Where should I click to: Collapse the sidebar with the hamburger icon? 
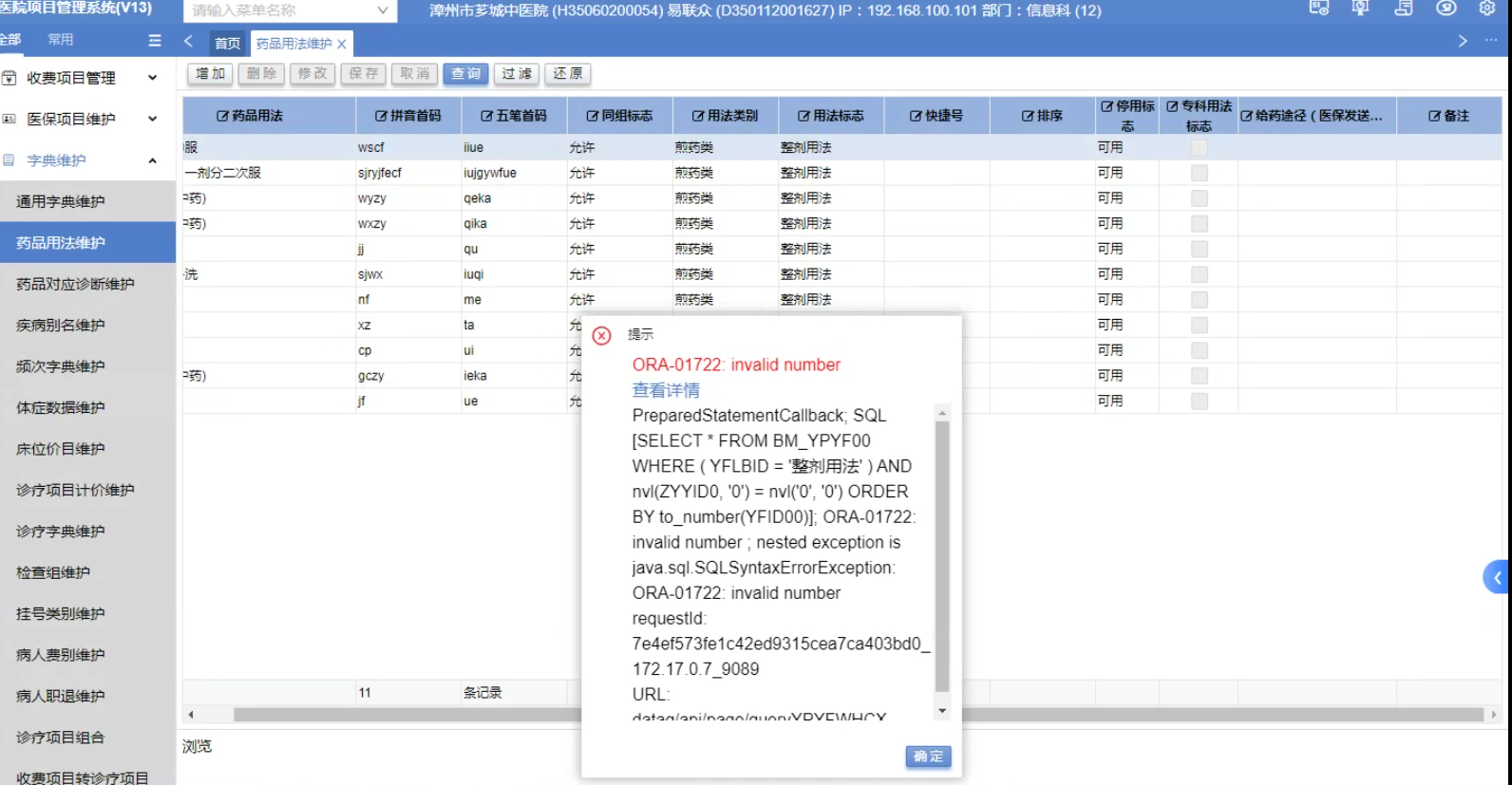pos(155,41)
